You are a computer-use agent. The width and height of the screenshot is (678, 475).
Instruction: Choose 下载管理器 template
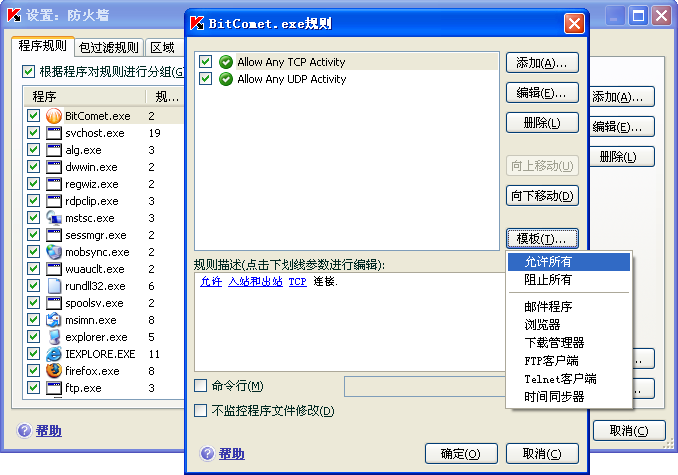click(569, 343)
